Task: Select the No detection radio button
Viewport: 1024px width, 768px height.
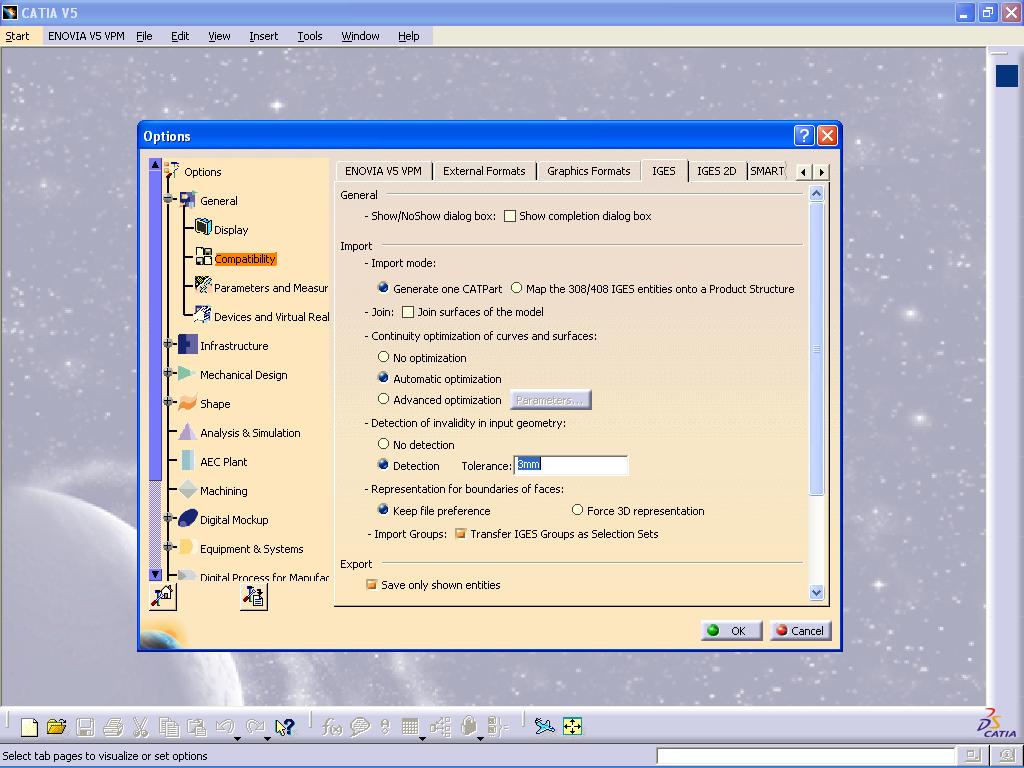Action: coord(383,443)
